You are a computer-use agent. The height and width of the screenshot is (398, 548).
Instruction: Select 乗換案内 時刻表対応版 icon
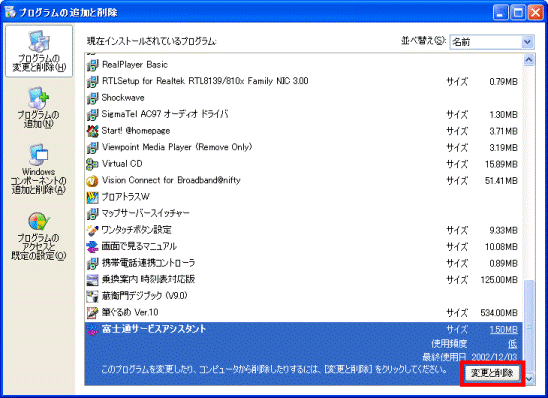(x=93, y=280)
